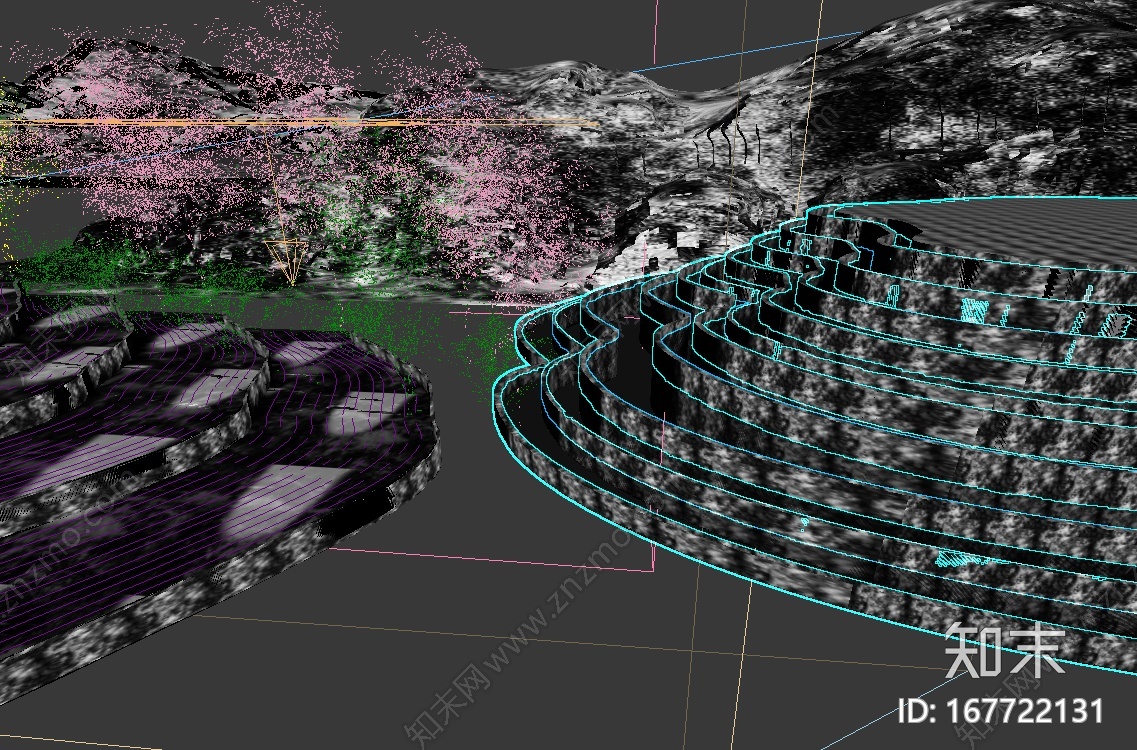Viewport: 1137px width, 750px height.
Task: Click the 知末 watermark logo
Action: click(x=1004, y=650)
